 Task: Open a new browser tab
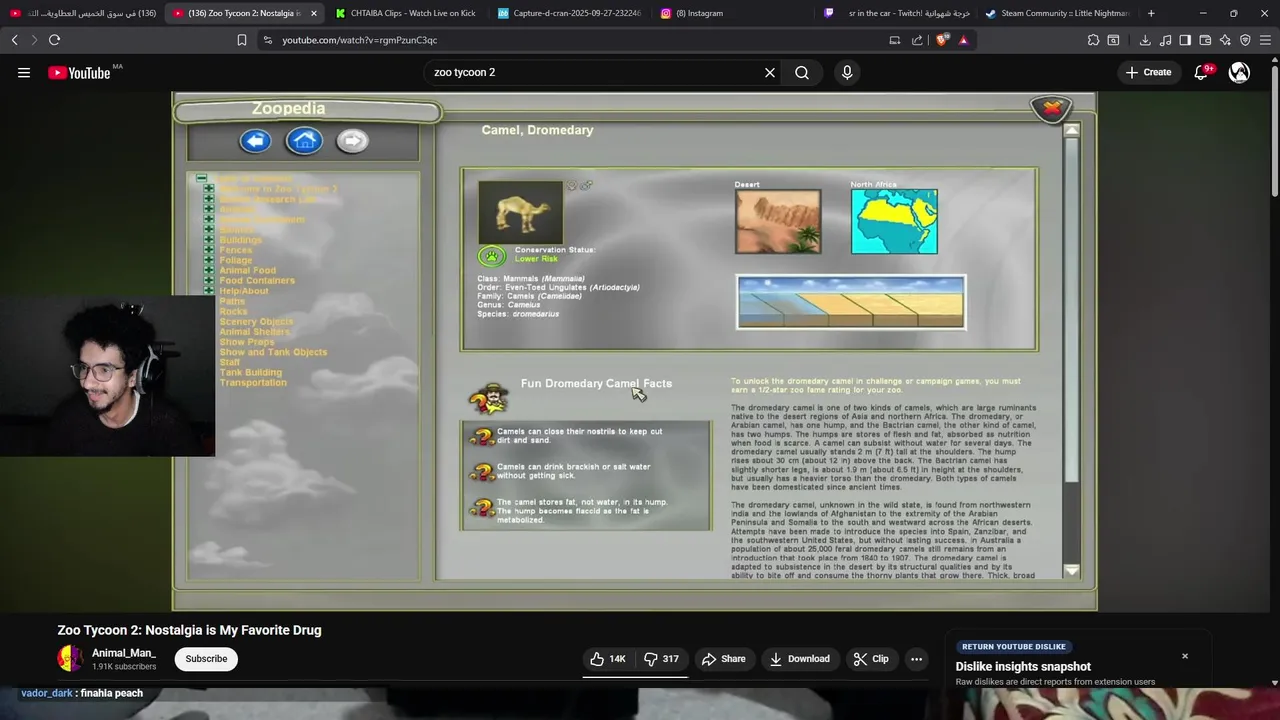point(1151,13)
